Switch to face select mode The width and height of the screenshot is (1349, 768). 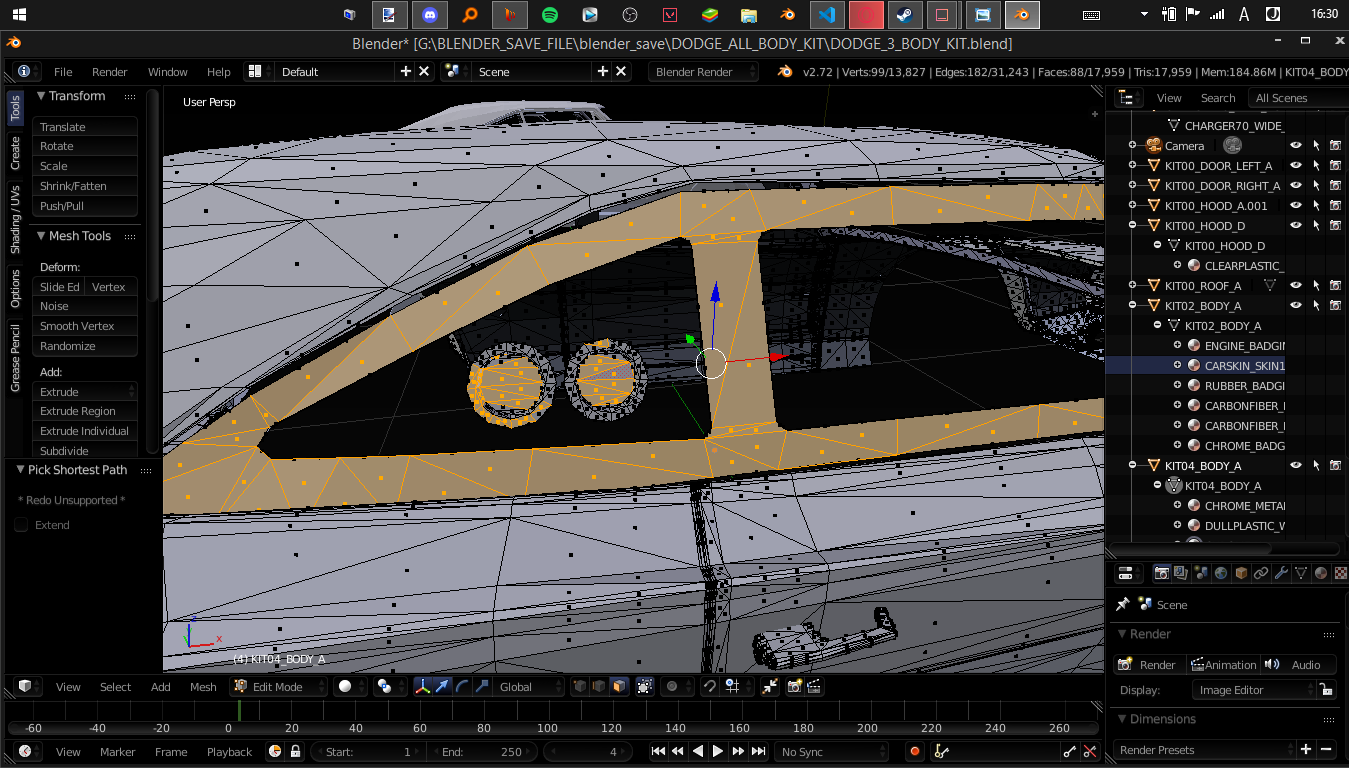pyautogui.click(x=619, y=686)
